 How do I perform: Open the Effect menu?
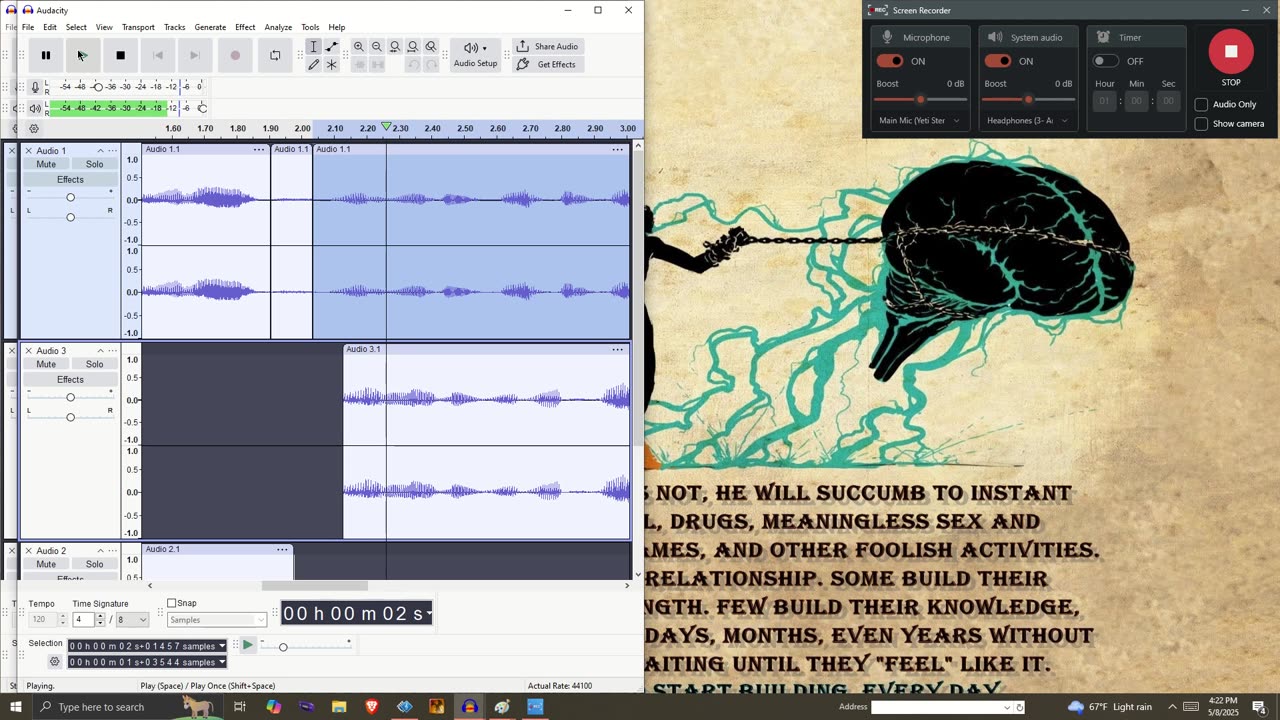(x=245, y=27)
